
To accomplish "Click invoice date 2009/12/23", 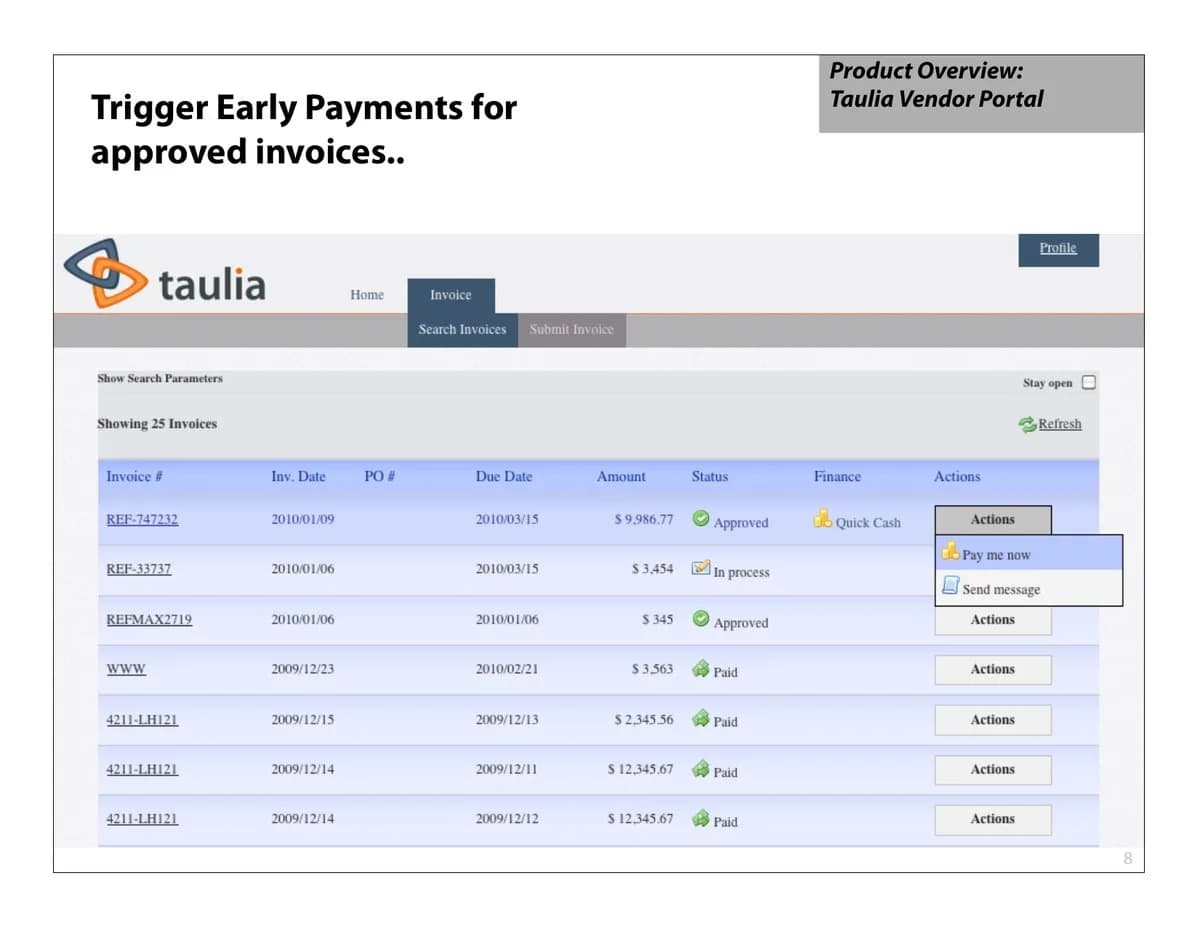I will tap(303, 669).
